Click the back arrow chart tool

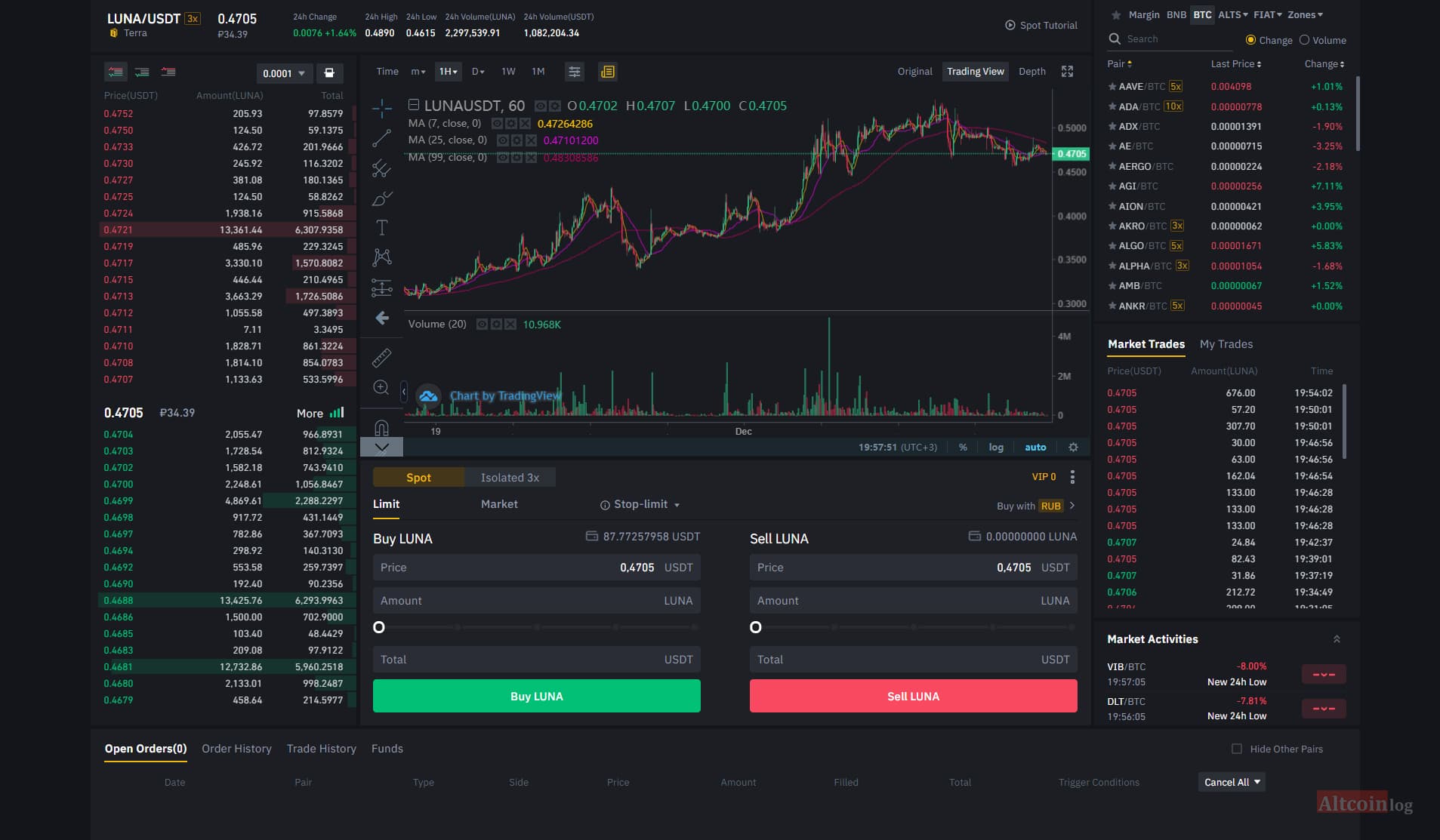[382, 318]
